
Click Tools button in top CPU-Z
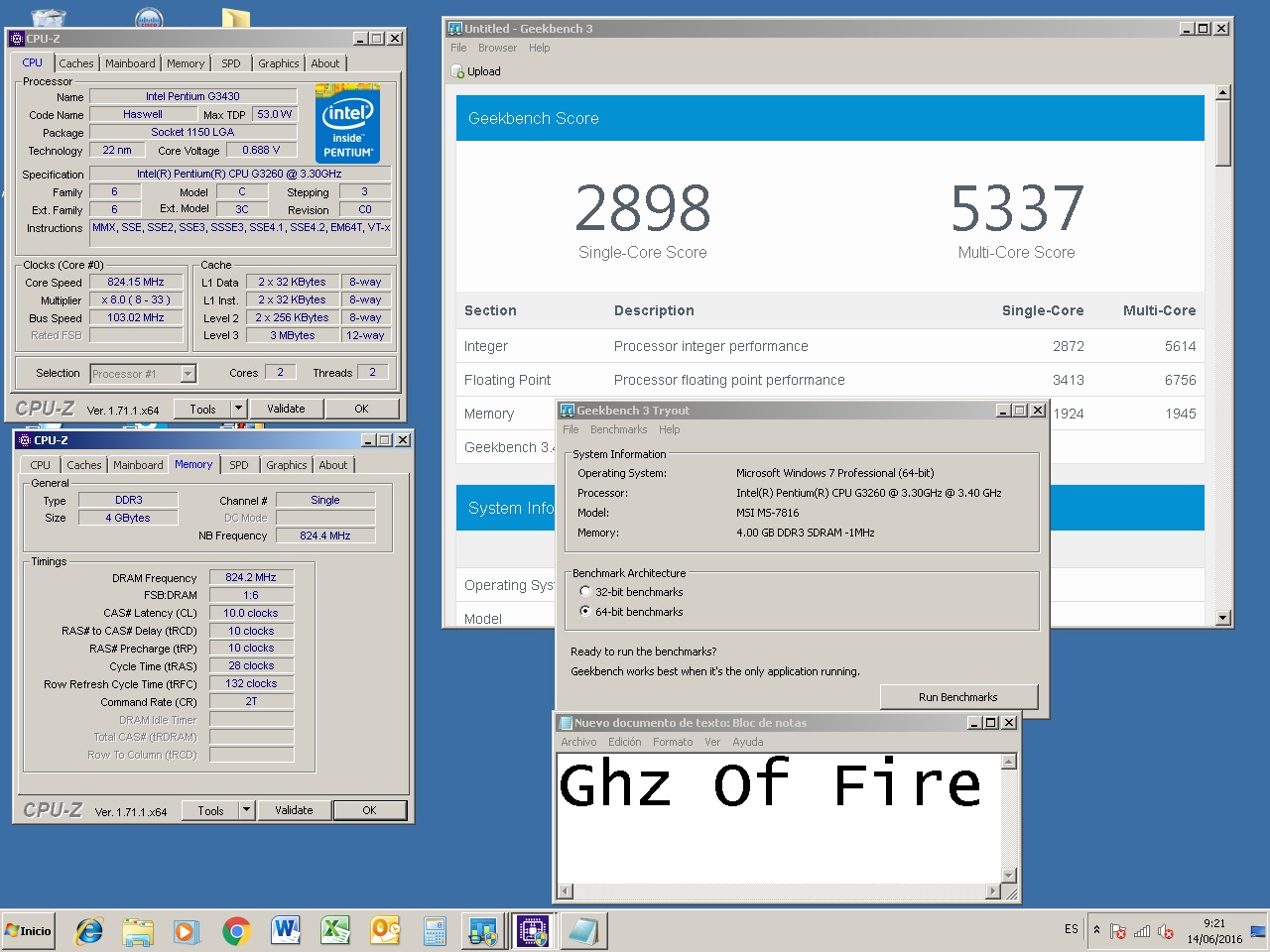pos(202,409)
